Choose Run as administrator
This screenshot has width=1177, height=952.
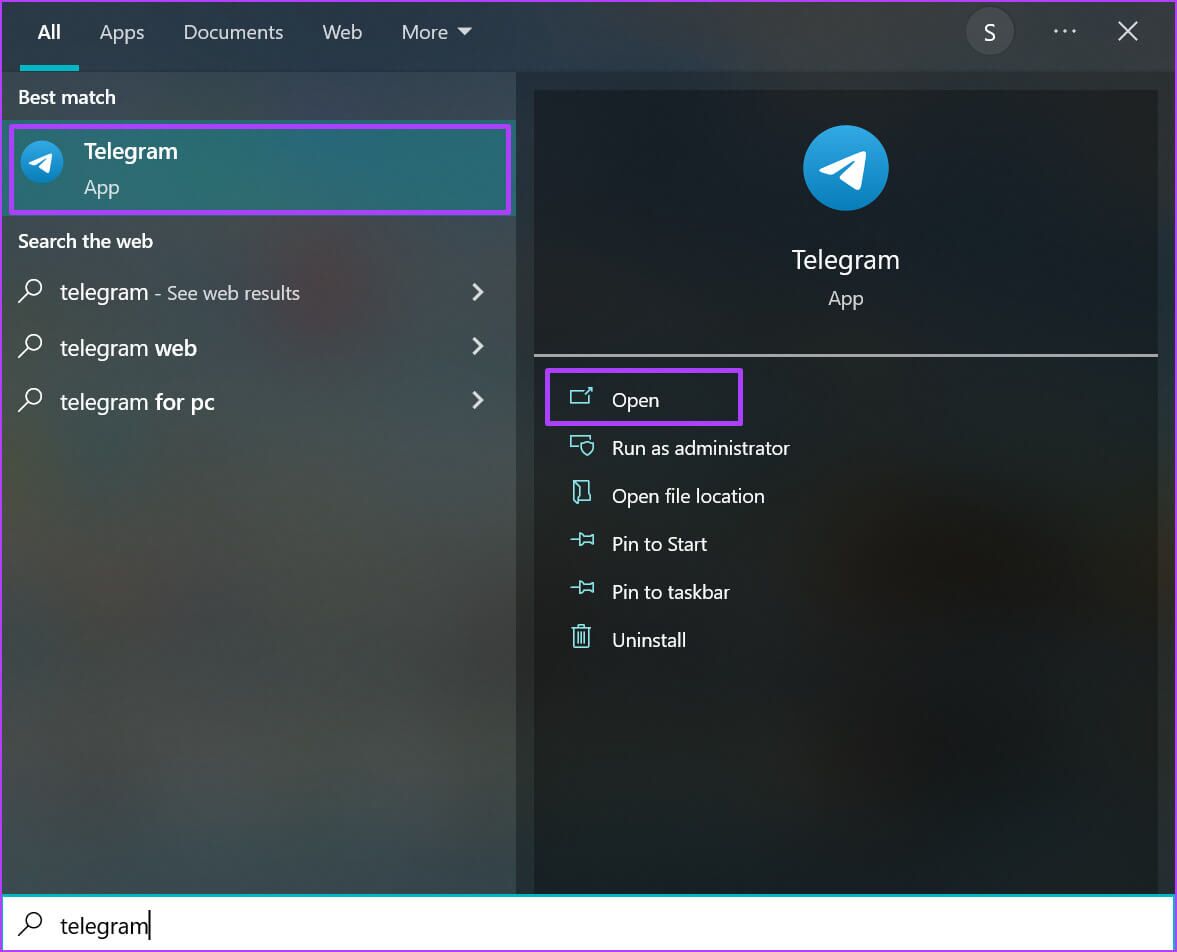(x=700, y=448)
